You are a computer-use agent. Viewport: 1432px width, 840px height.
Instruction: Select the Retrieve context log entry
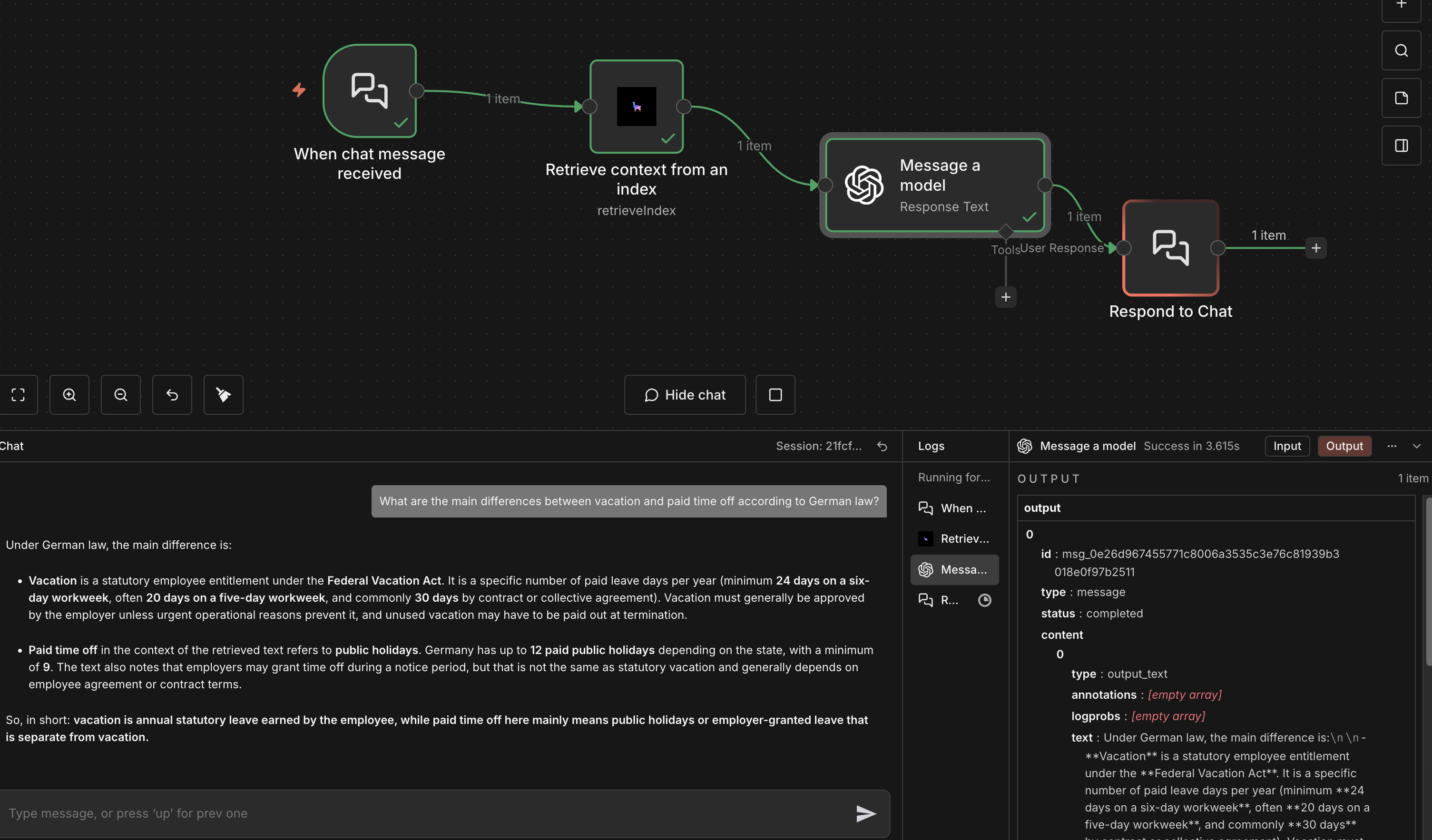[955, 538]
